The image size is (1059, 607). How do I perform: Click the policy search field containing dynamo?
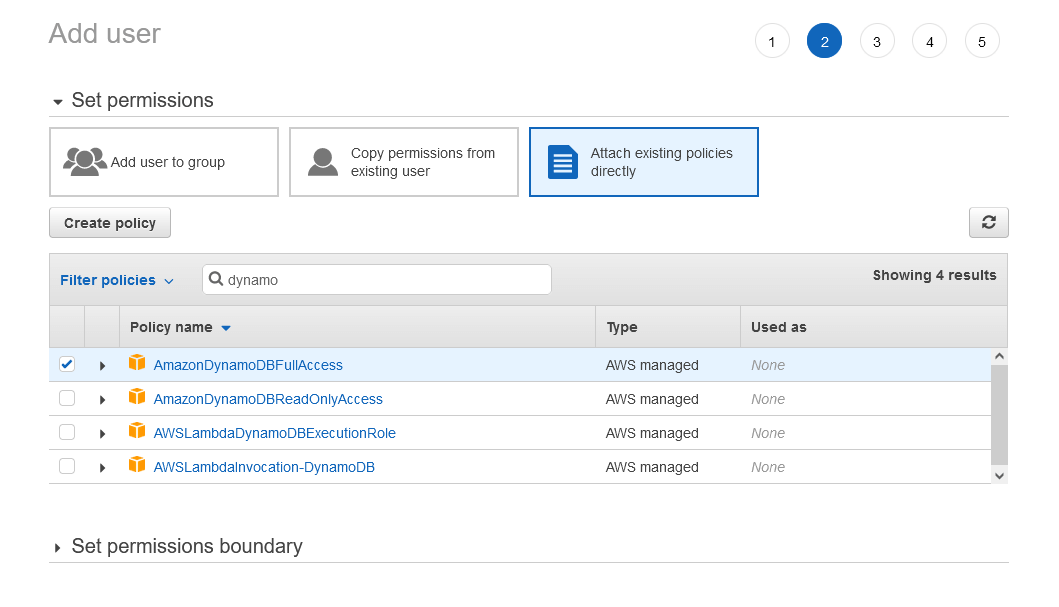click(377, 280)
